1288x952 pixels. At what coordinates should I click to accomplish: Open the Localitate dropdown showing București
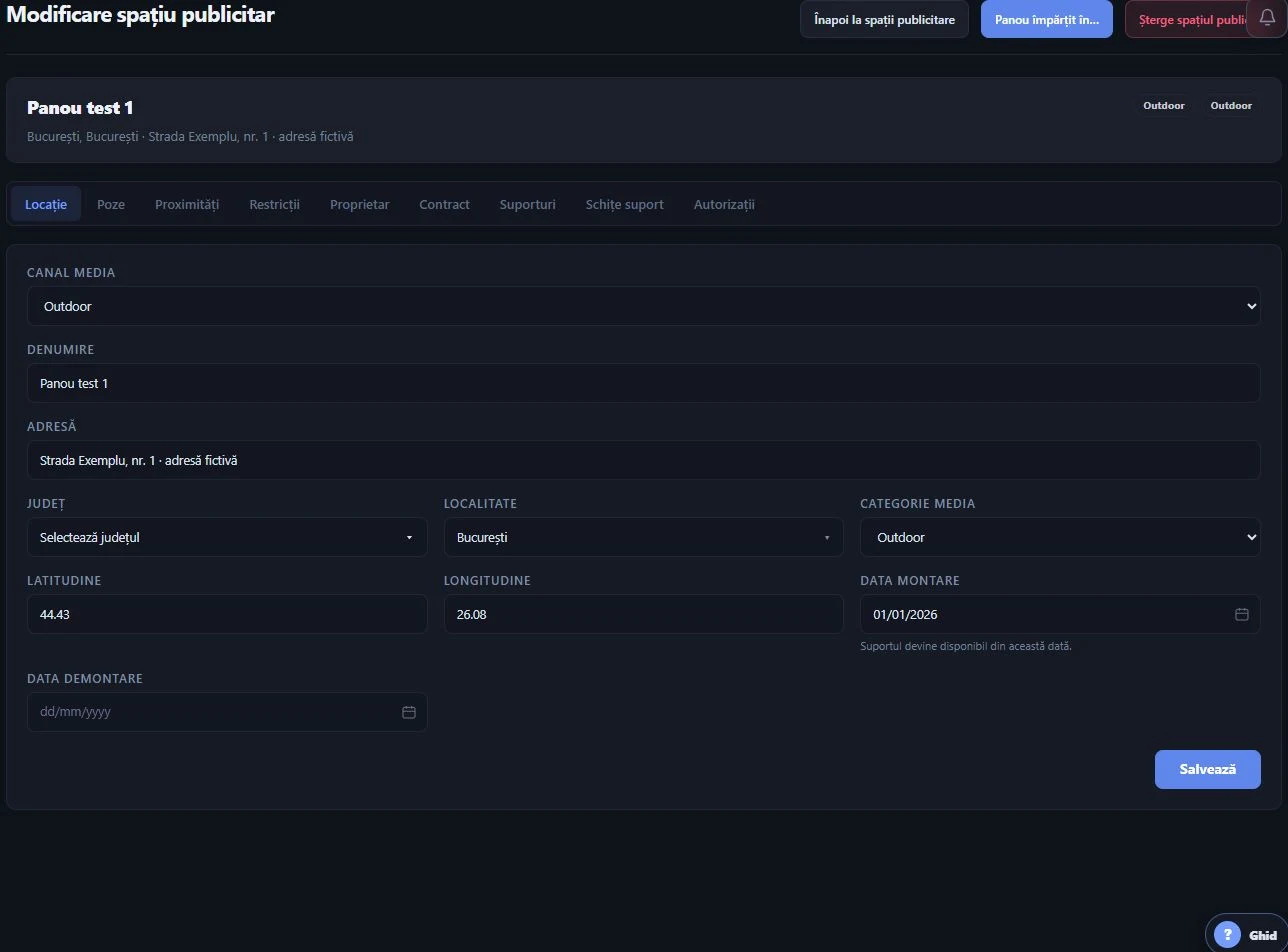tap(643, 537)
